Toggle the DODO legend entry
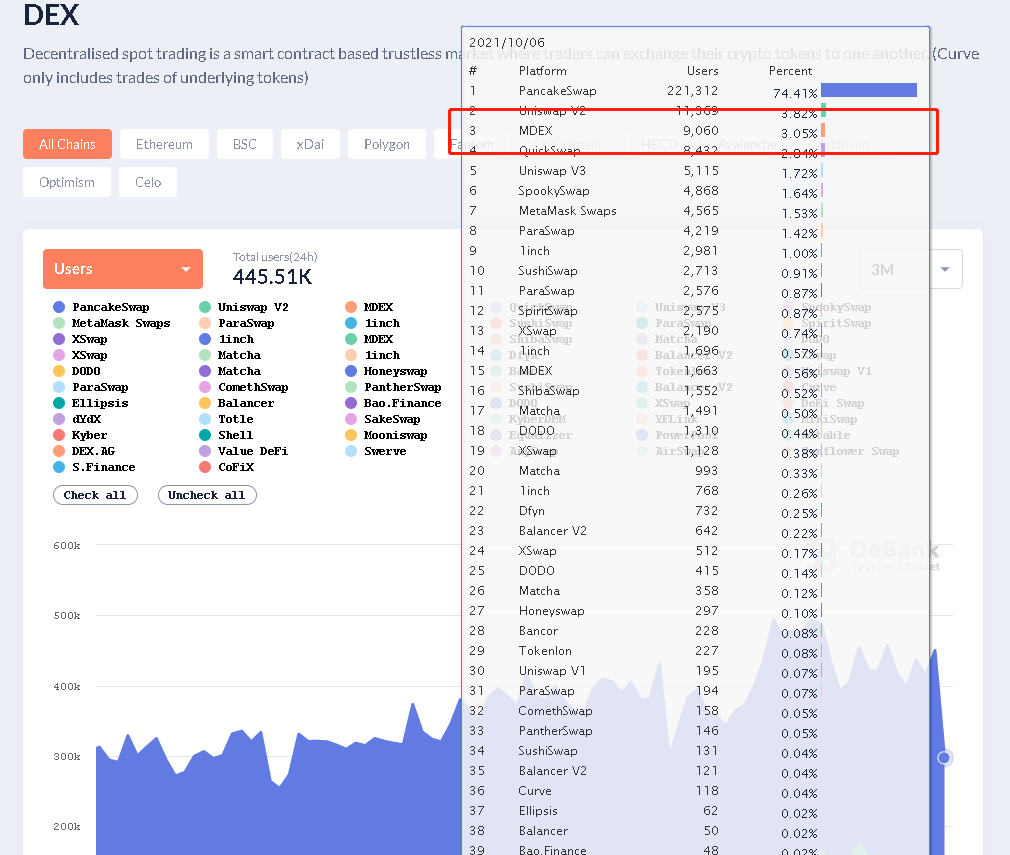Image resolution: width=1010 pixels, height=855 pixels. click(x=77, y=370)
